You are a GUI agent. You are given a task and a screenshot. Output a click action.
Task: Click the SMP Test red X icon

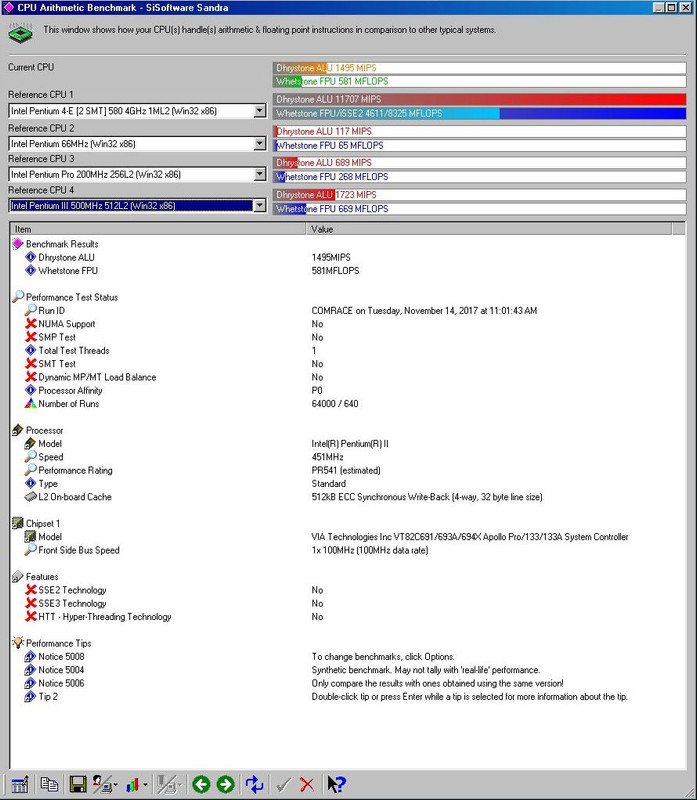(31, 337)
